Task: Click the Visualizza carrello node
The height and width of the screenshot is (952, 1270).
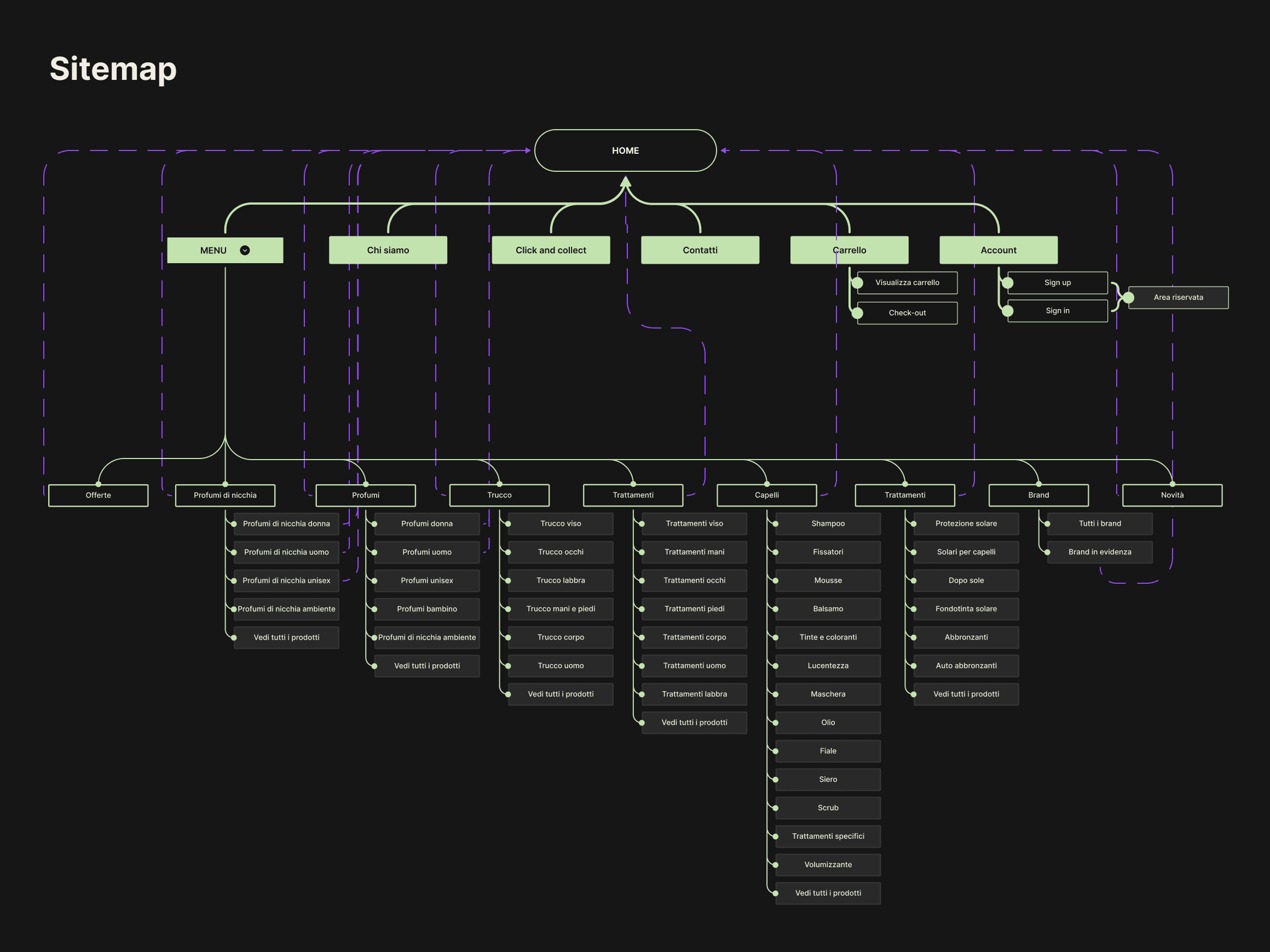Action: pos(907,282)
